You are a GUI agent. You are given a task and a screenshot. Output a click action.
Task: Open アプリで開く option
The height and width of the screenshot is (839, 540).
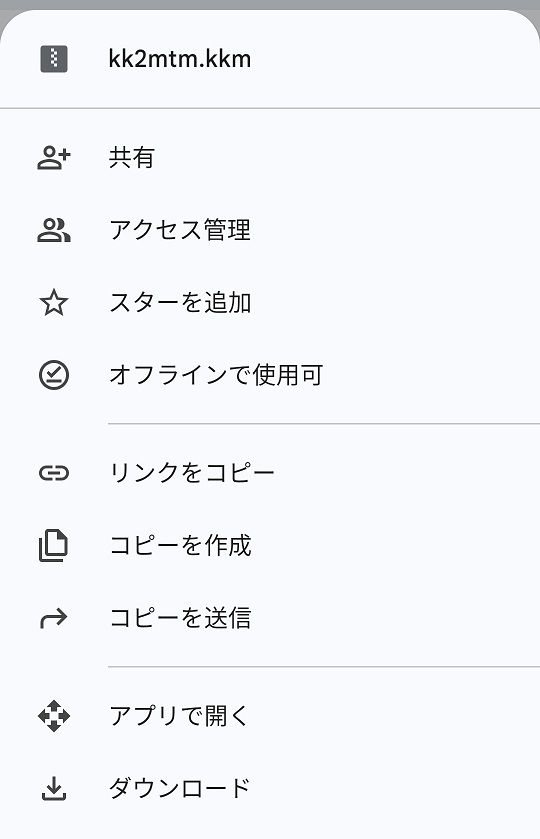pyautogui.click(x=270, y=716)
